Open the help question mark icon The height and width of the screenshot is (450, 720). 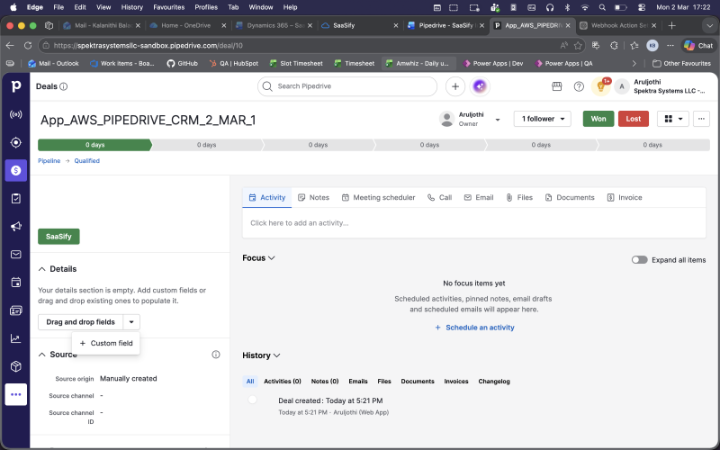pos(579,86)
